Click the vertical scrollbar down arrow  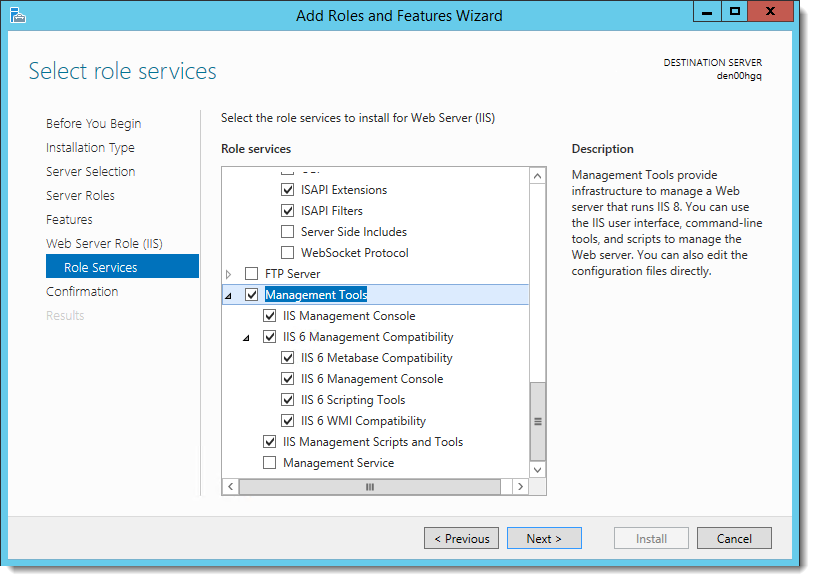coord(538,469)
